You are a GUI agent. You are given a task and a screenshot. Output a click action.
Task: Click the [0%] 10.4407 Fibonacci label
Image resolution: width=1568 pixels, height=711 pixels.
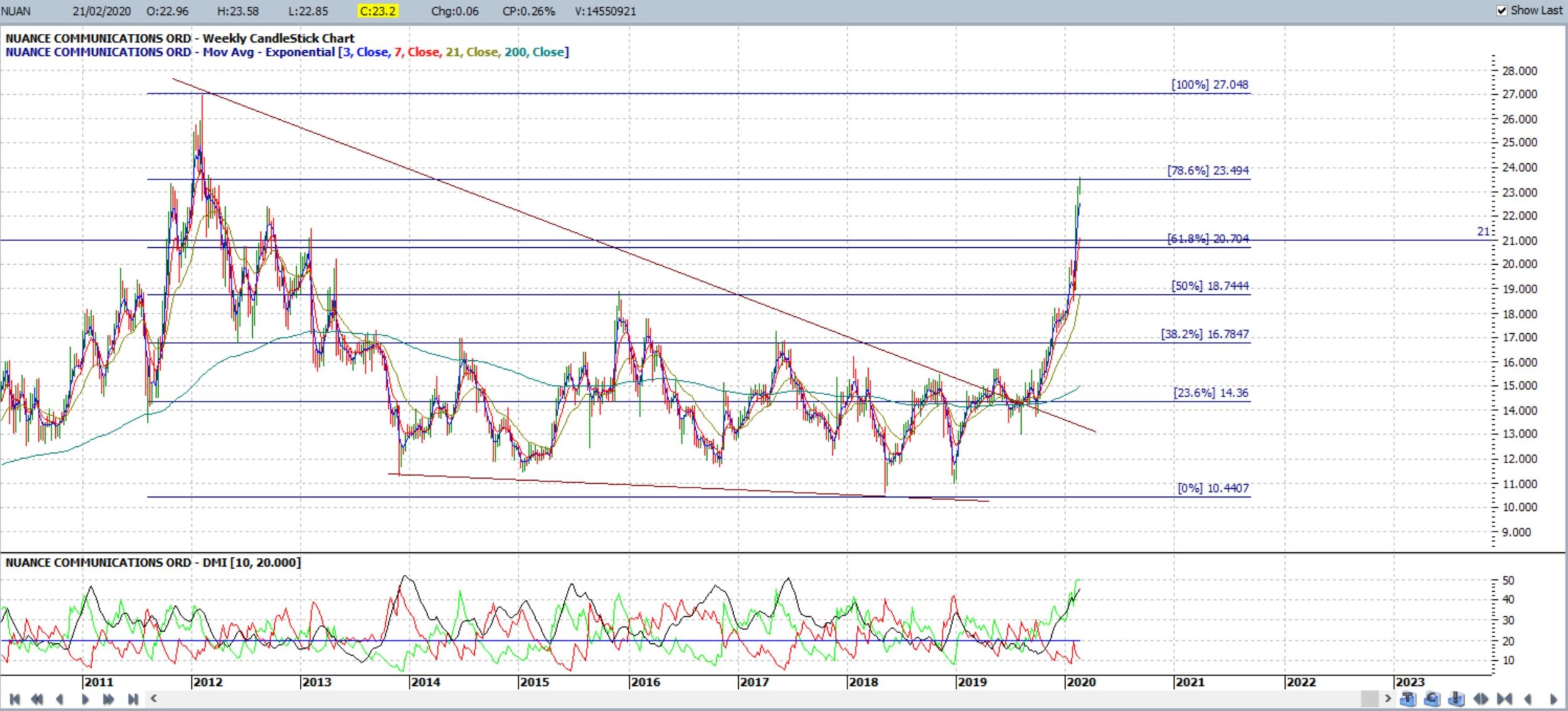tap(1213, 488)
